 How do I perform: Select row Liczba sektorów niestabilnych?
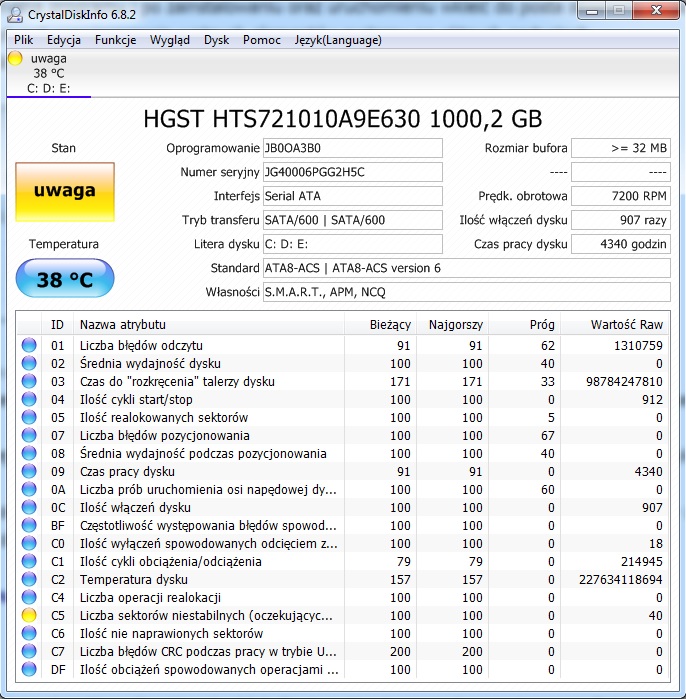click(342, 615)
